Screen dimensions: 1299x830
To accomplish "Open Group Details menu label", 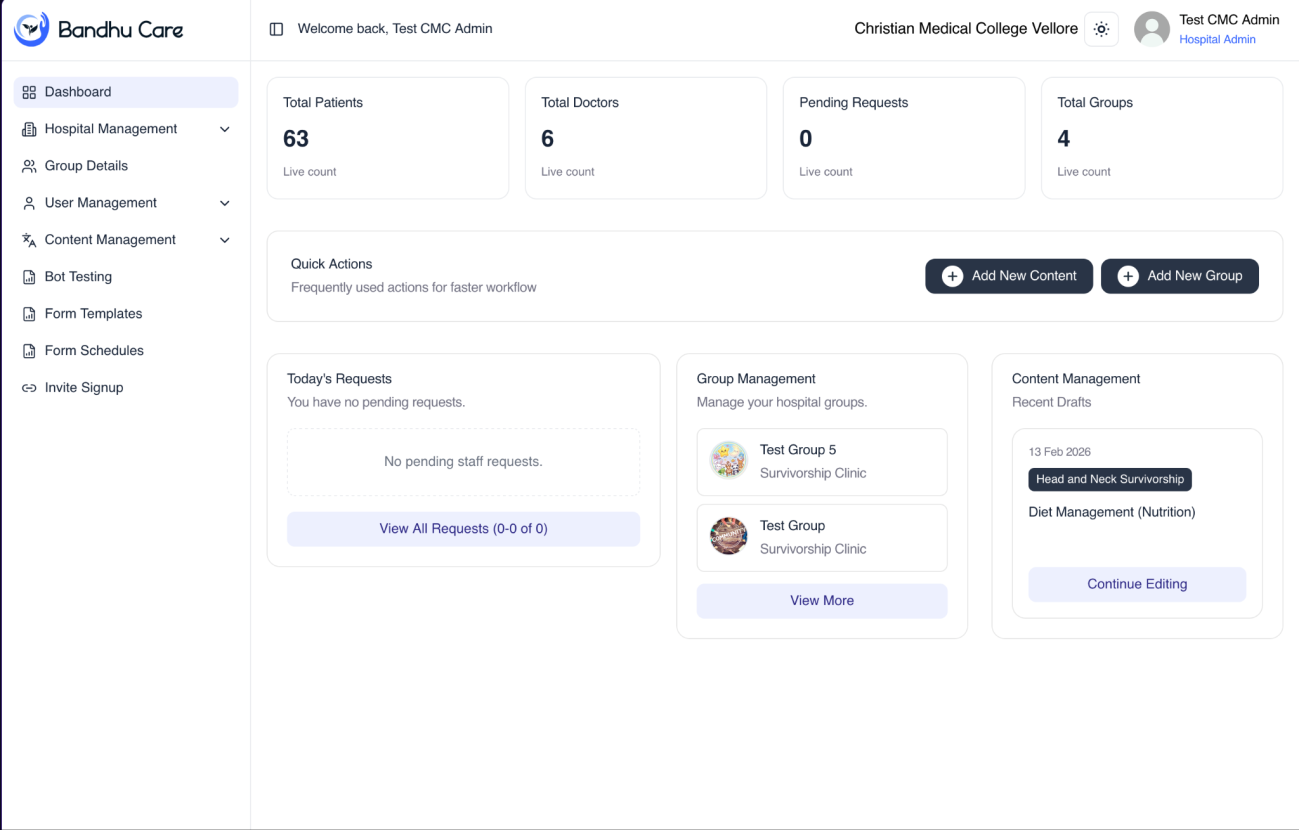I will pyautogui.click(x=86, y=166).
